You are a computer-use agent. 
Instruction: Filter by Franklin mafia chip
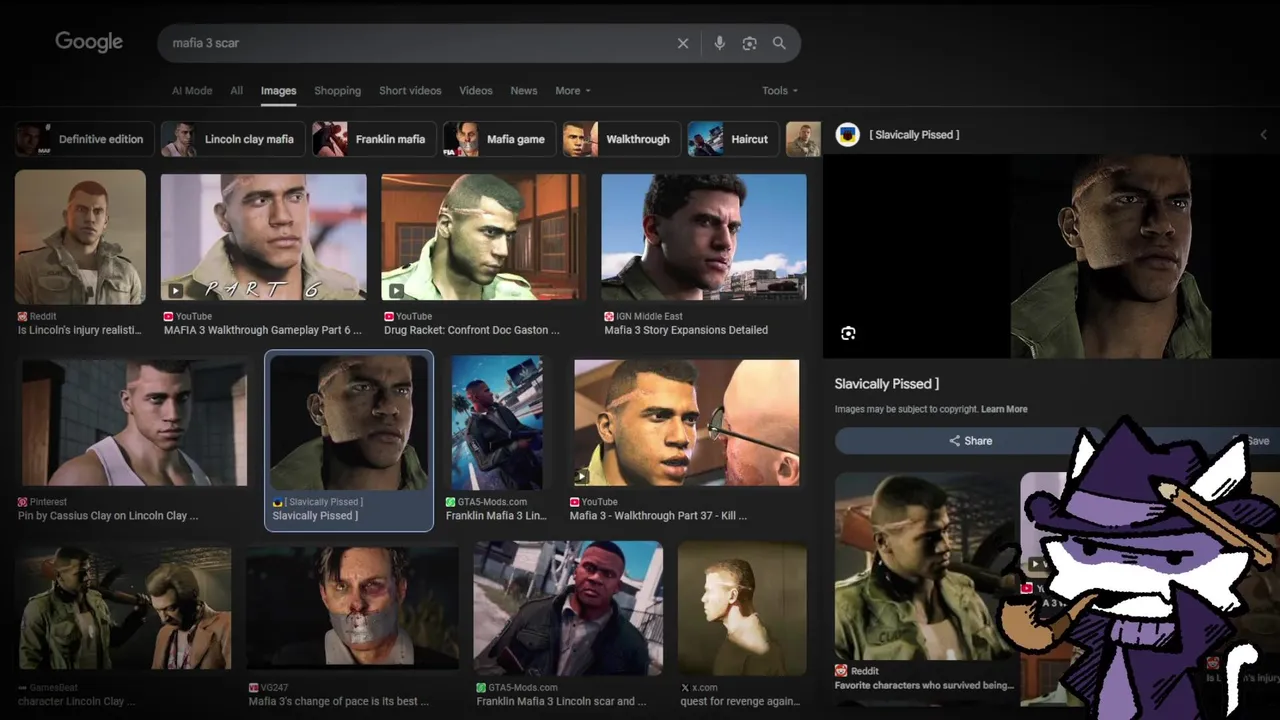[374, 139]
